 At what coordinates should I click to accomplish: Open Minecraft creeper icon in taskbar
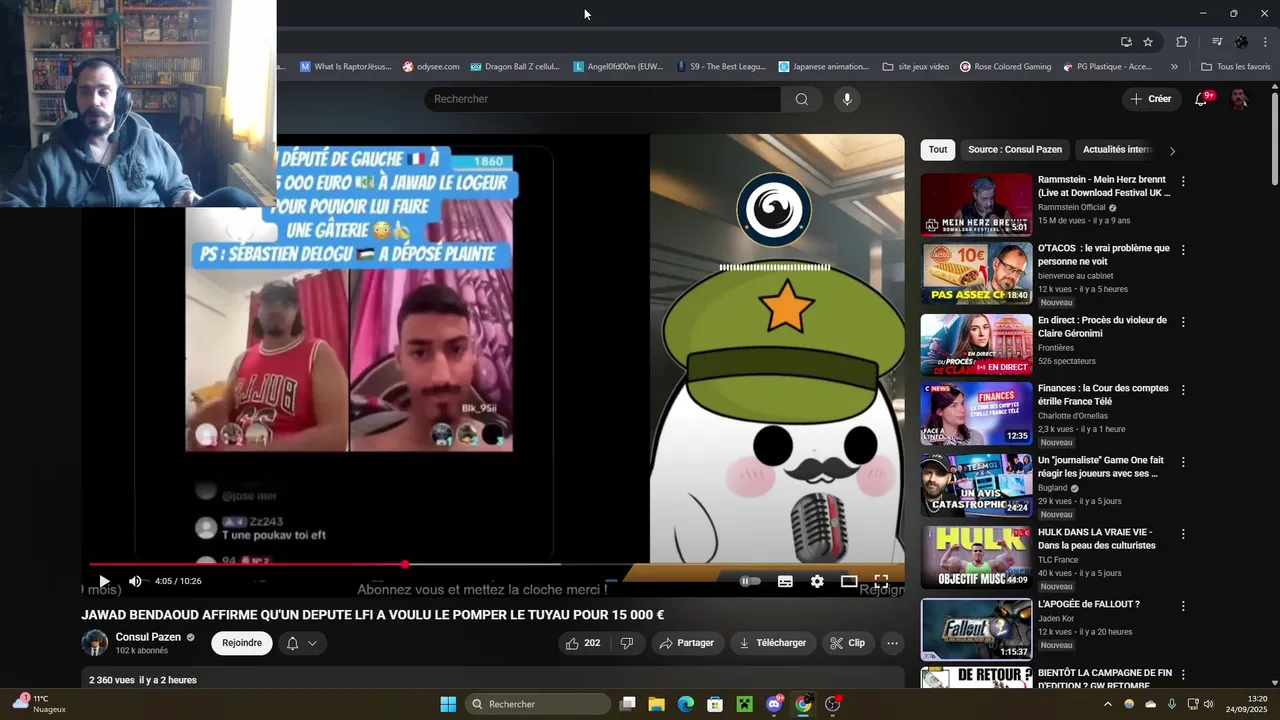click(x=744, y=704)
